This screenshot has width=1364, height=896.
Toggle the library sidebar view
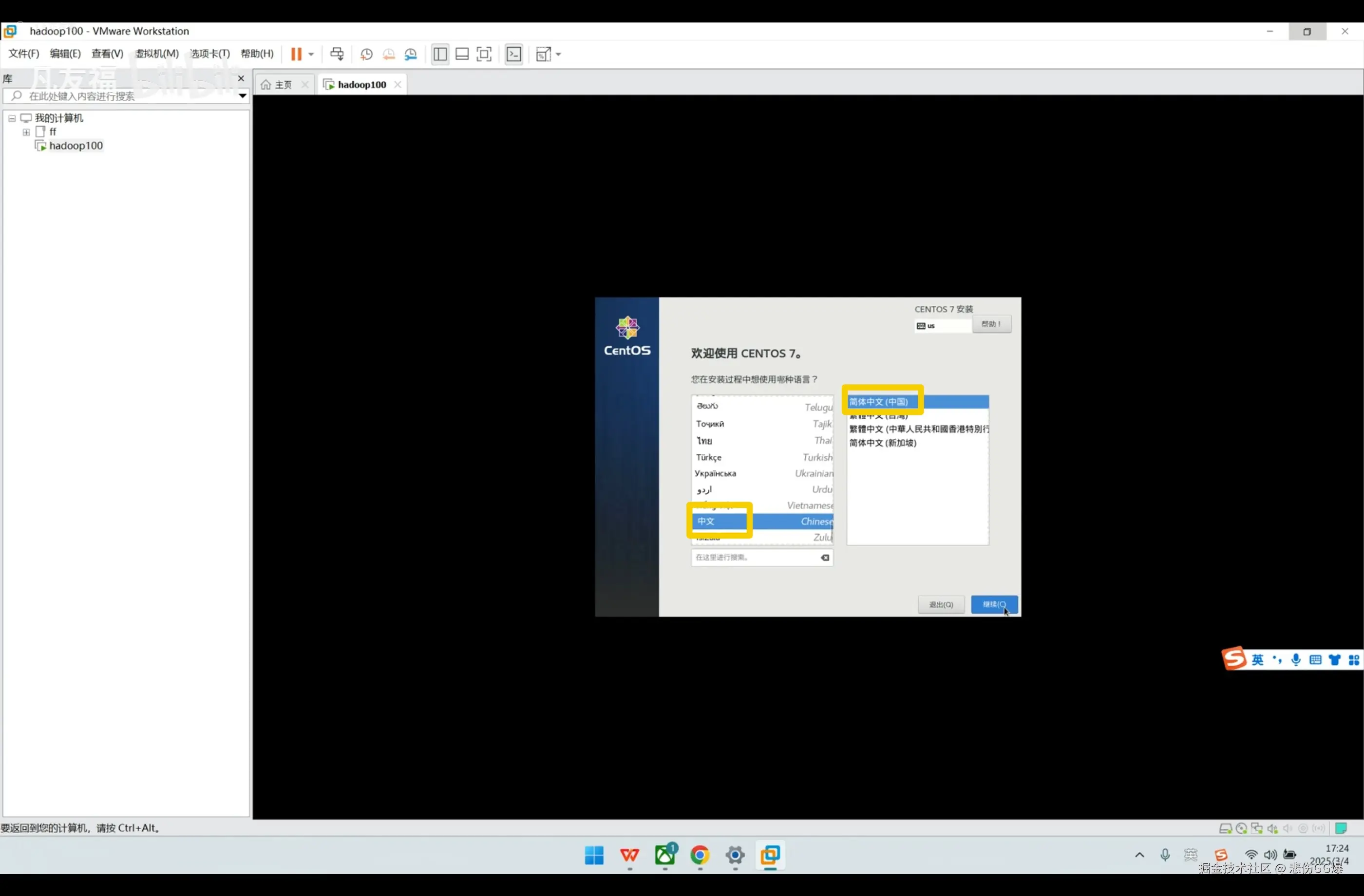coord(440,55)
